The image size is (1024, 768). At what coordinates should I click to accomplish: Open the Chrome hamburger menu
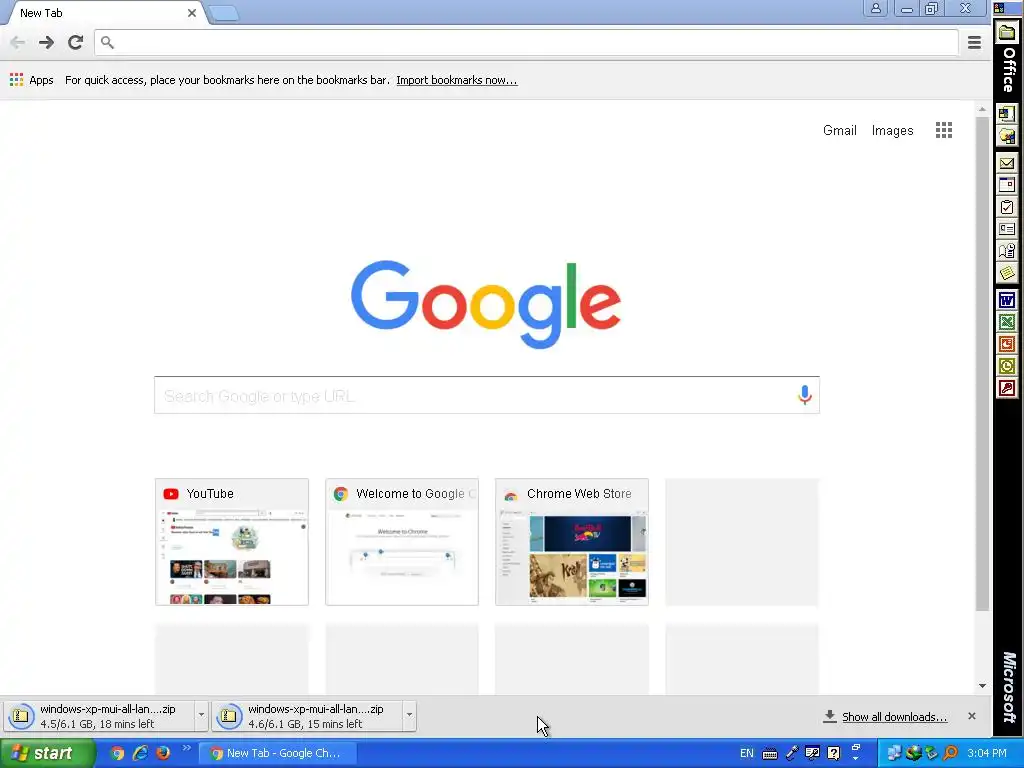[974, 42]
